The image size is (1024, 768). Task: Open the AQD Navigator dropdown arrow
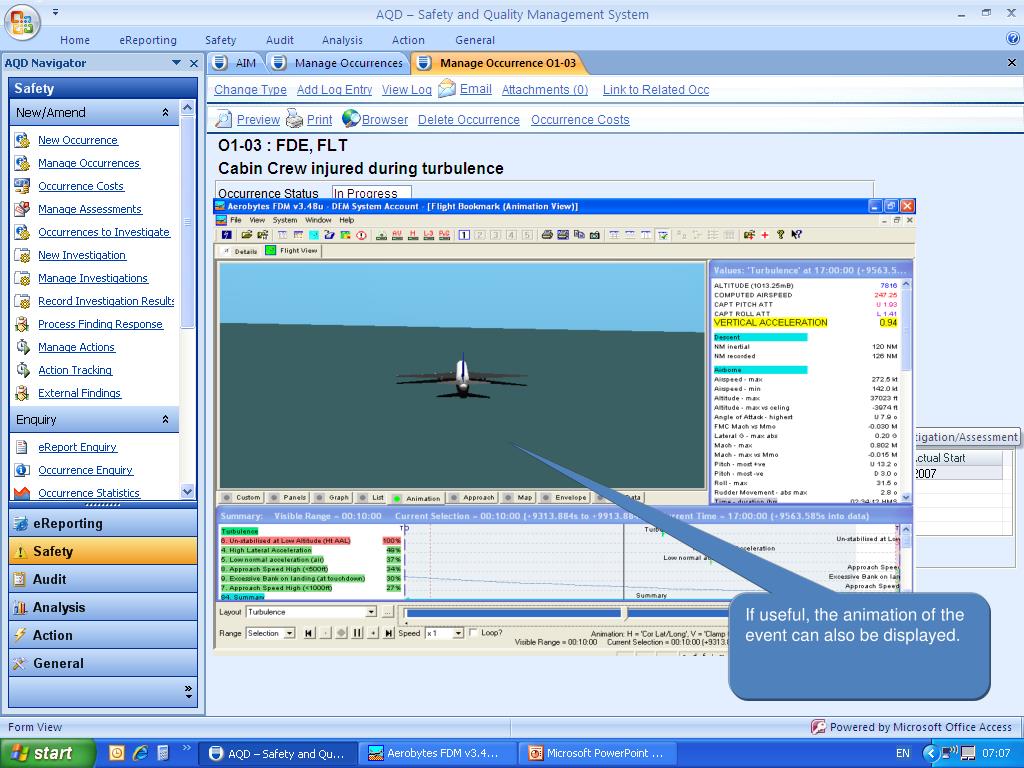176,63
